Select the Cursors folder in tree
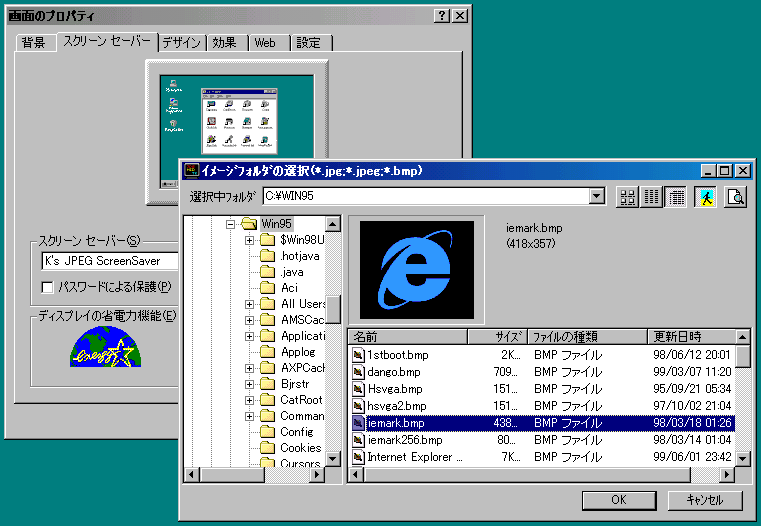Image resolution: width=761 pixels, height=526 pixels. 300,463
